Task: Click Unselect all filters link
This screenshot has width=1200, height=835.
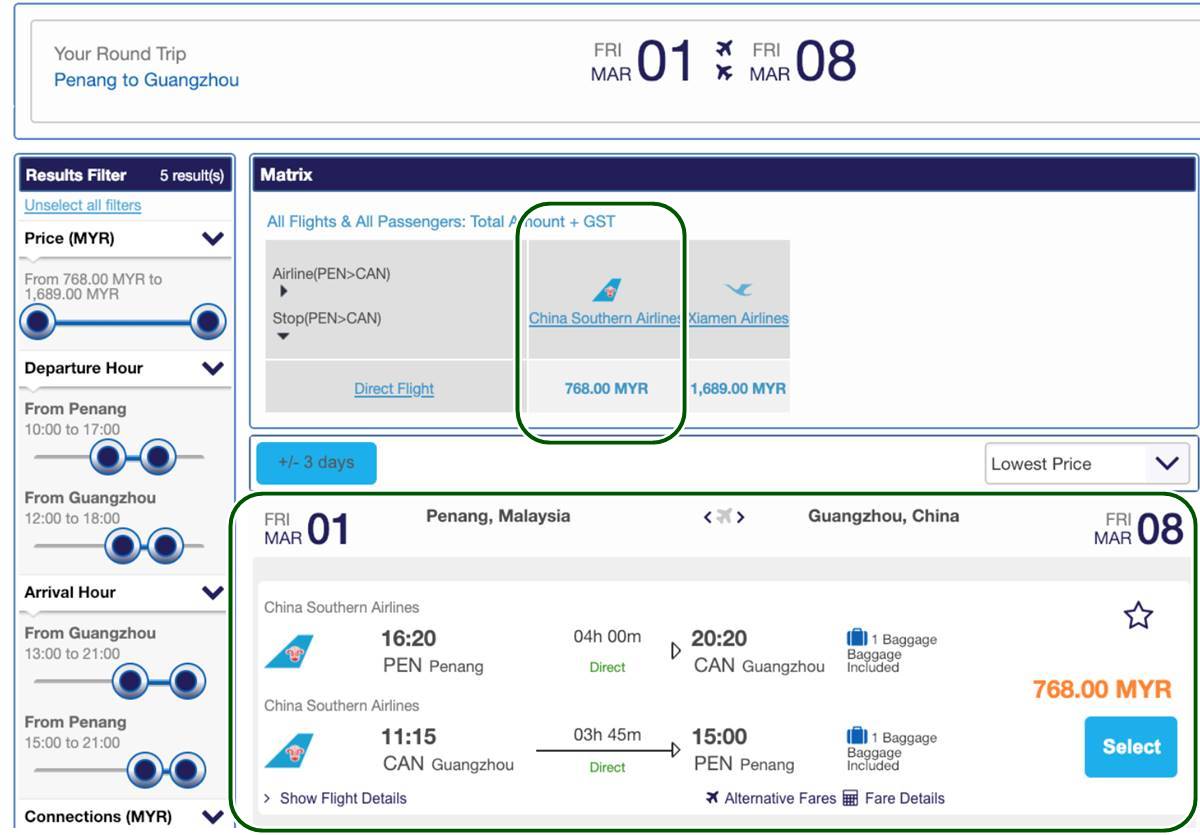Action: [83, 205]
